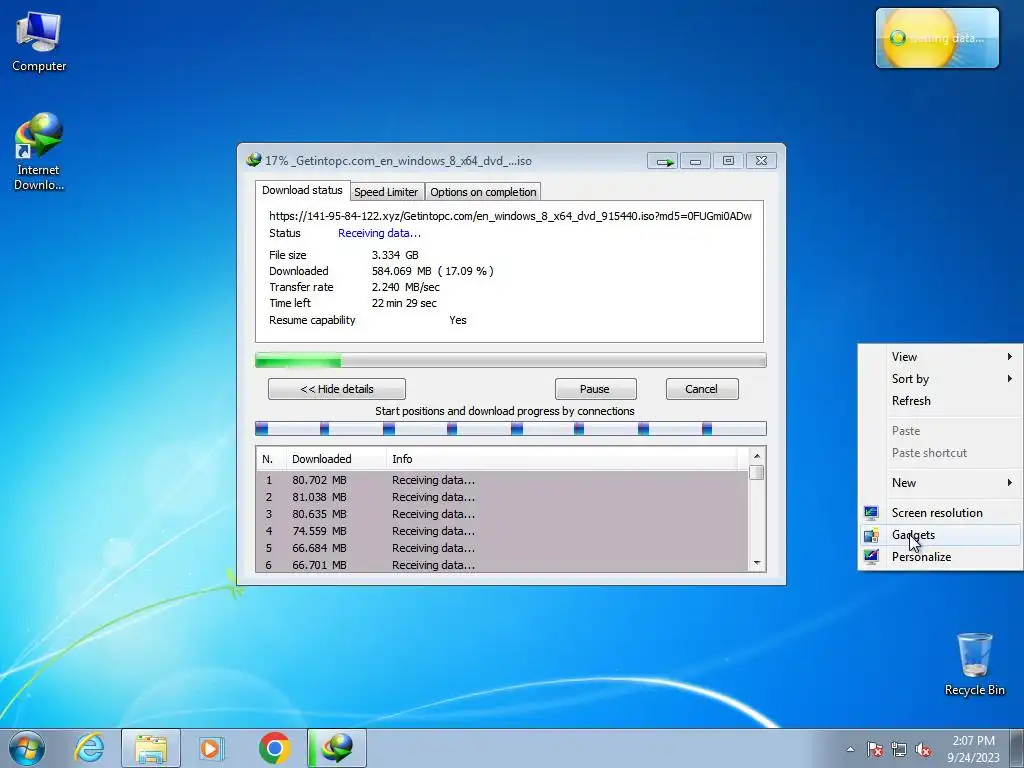
Task: Click the download URL text
Action: 510,216
